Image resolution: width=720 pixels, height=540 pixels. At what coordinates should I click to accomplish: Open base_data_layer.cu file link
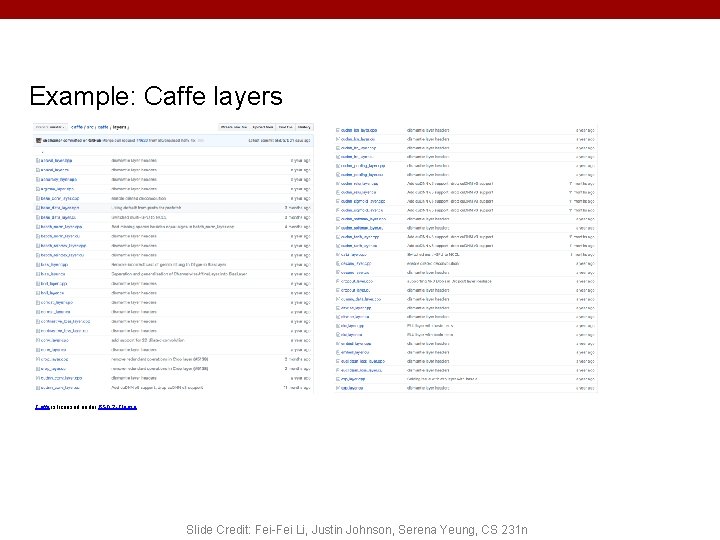tap(58, 218)
